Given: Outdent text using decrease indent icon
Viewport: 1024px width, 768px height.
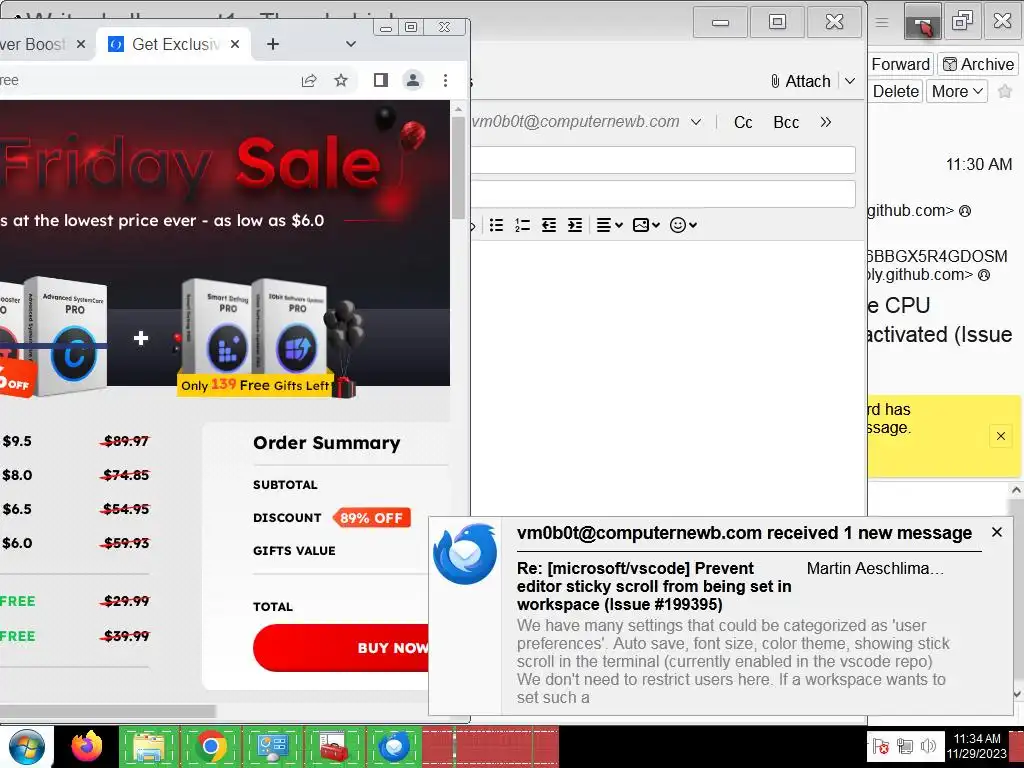Looking at the screenshot, I should (549, 225).
